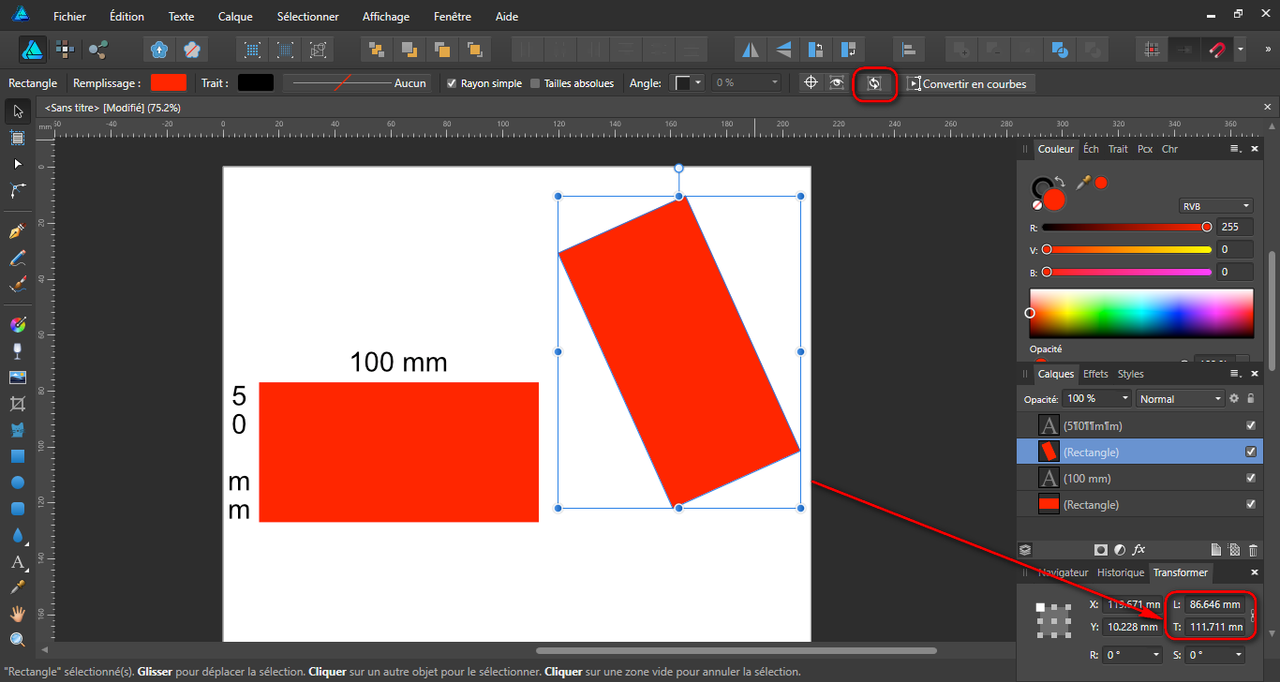This screenshot has width=1280, height=682.
Task: Open the snapping options dropdown arrow
Action: click(1240, 48)
